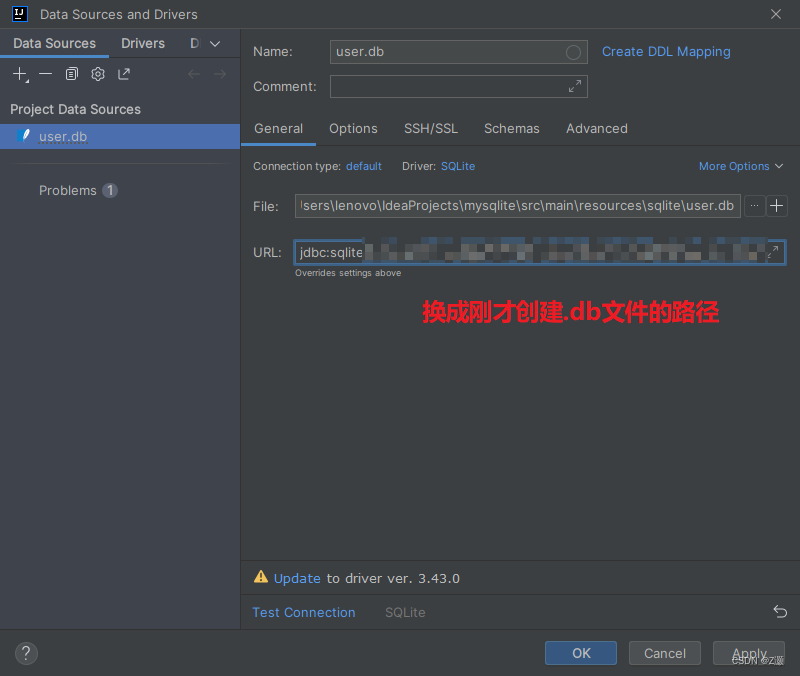Click the IntelliJ logo in title bar
The height and width of the screenshot is (676, 800).
(x=19, y=14)
